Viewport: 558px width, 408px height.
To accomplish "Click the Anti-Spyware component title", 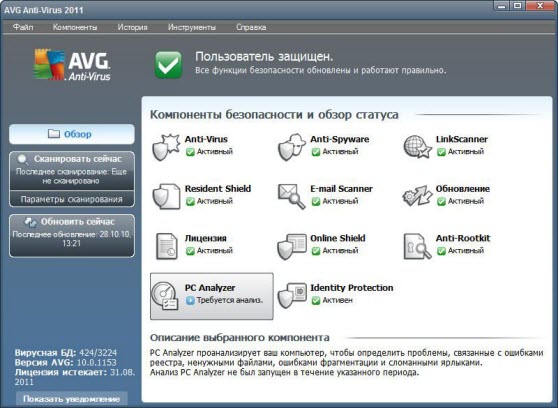I will (x=339, y=139).
